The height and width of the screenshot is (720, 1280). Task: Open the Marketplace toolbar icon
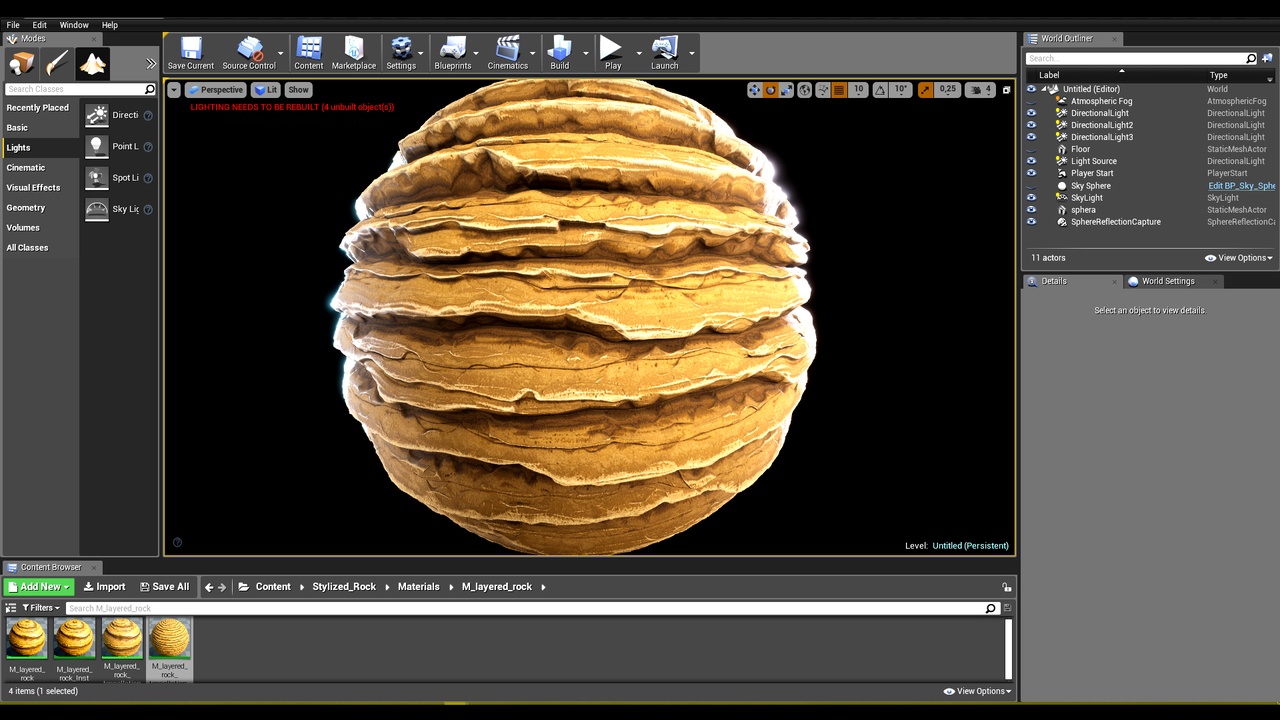point(354,53)
